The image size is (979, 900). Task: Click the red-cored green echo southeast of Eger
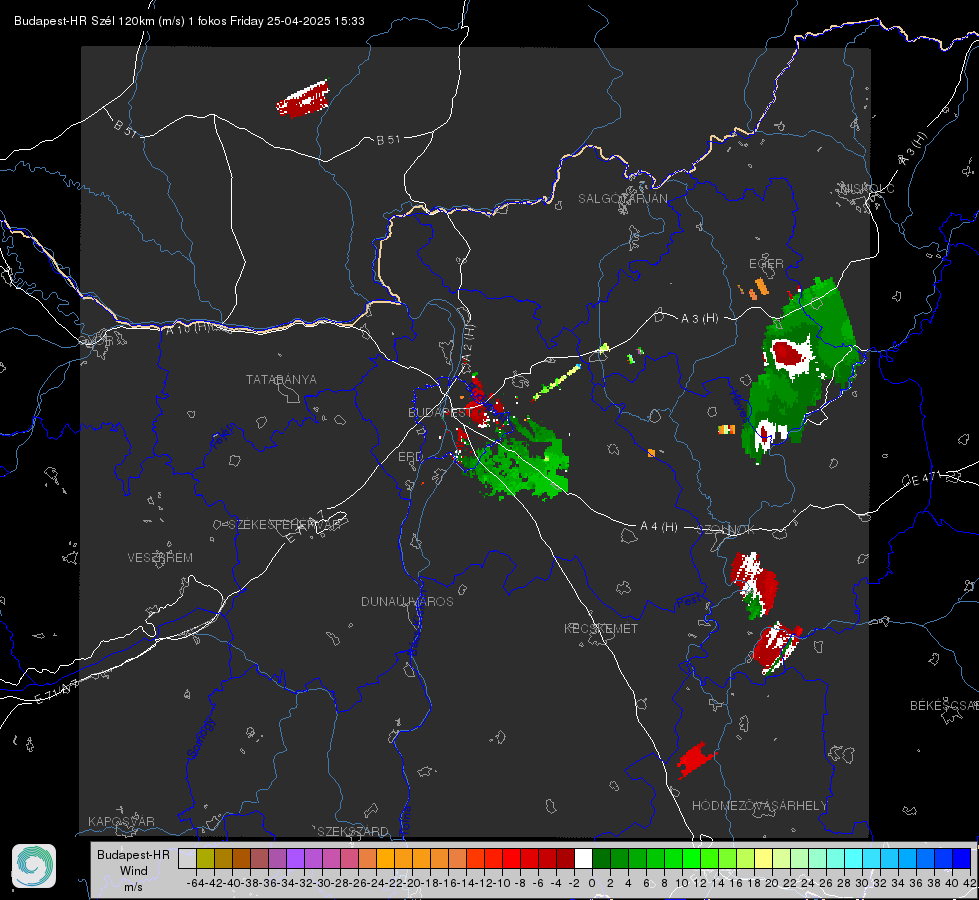pyautogui.click(x=802, y=368)
